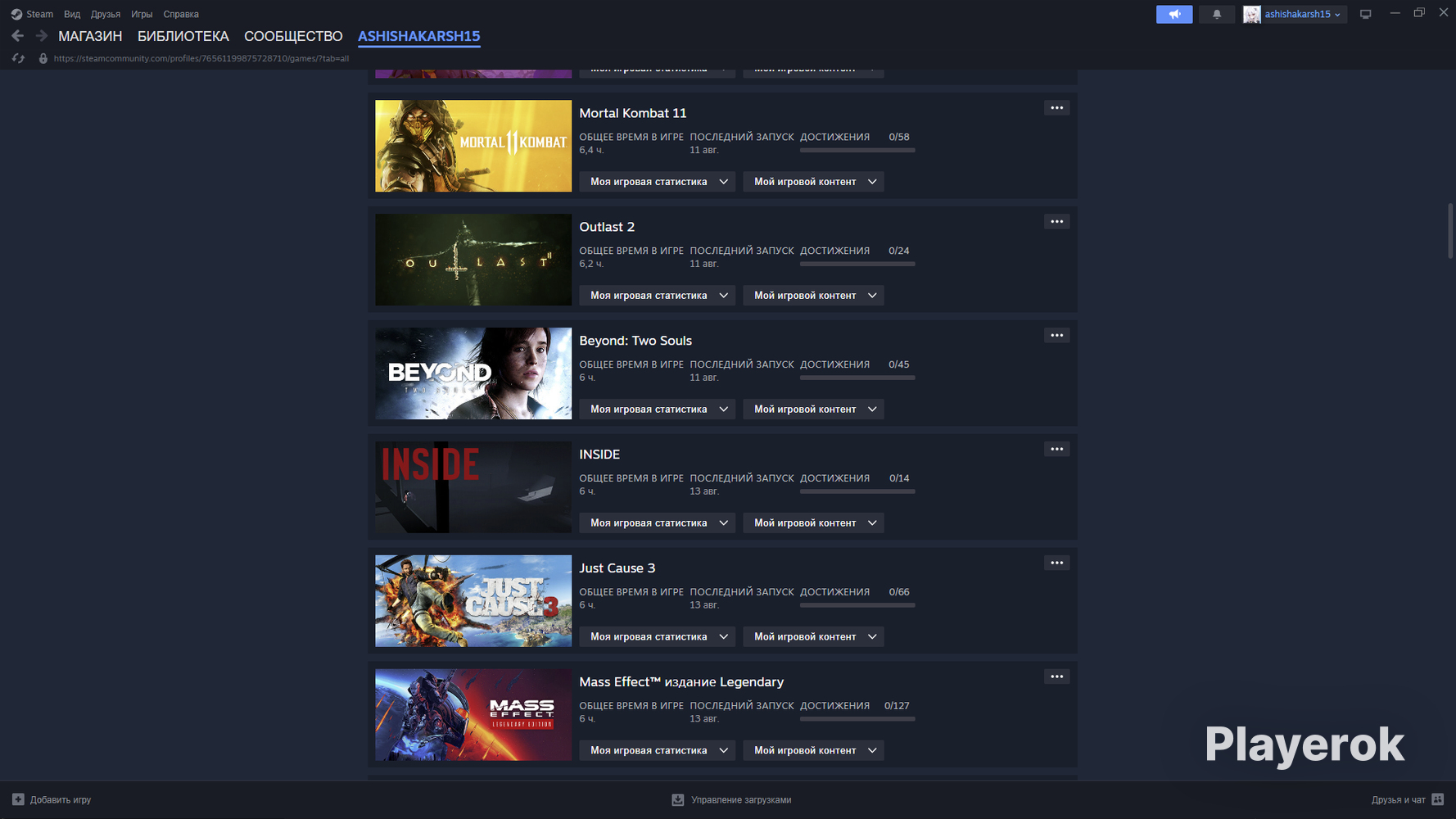
Task: Expand 'Мой игровой контент' for Just Cause 3
Action: point(813,637)
